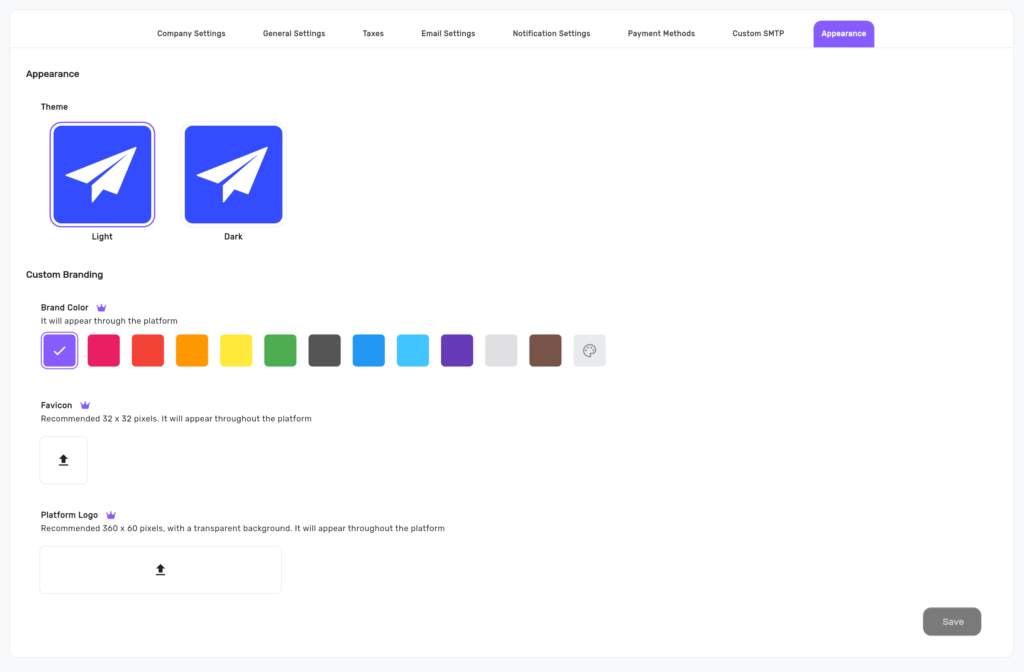Click the Appearance section heading

click(52, 74)
